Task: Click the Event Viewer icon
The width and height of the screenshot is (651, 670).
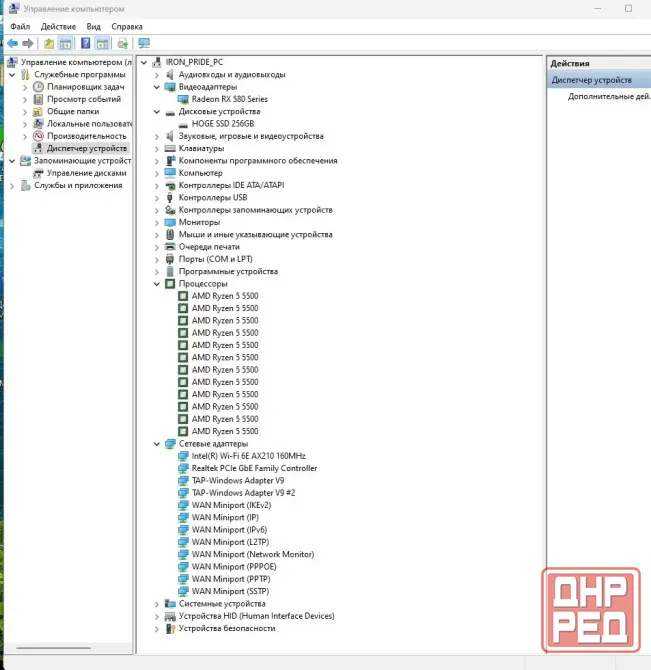Action: click(x=38, y=99)
